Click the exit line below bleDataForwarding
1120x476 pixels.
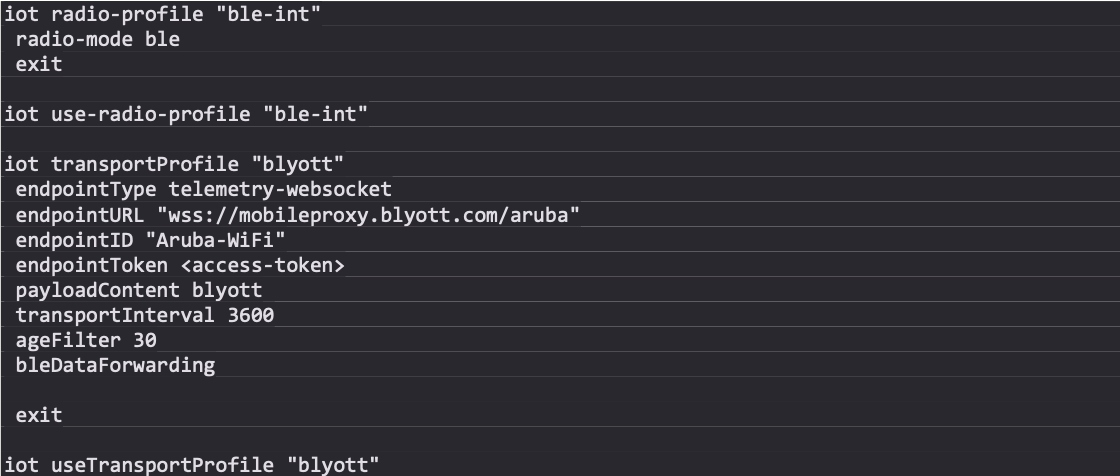coord(39,415)
